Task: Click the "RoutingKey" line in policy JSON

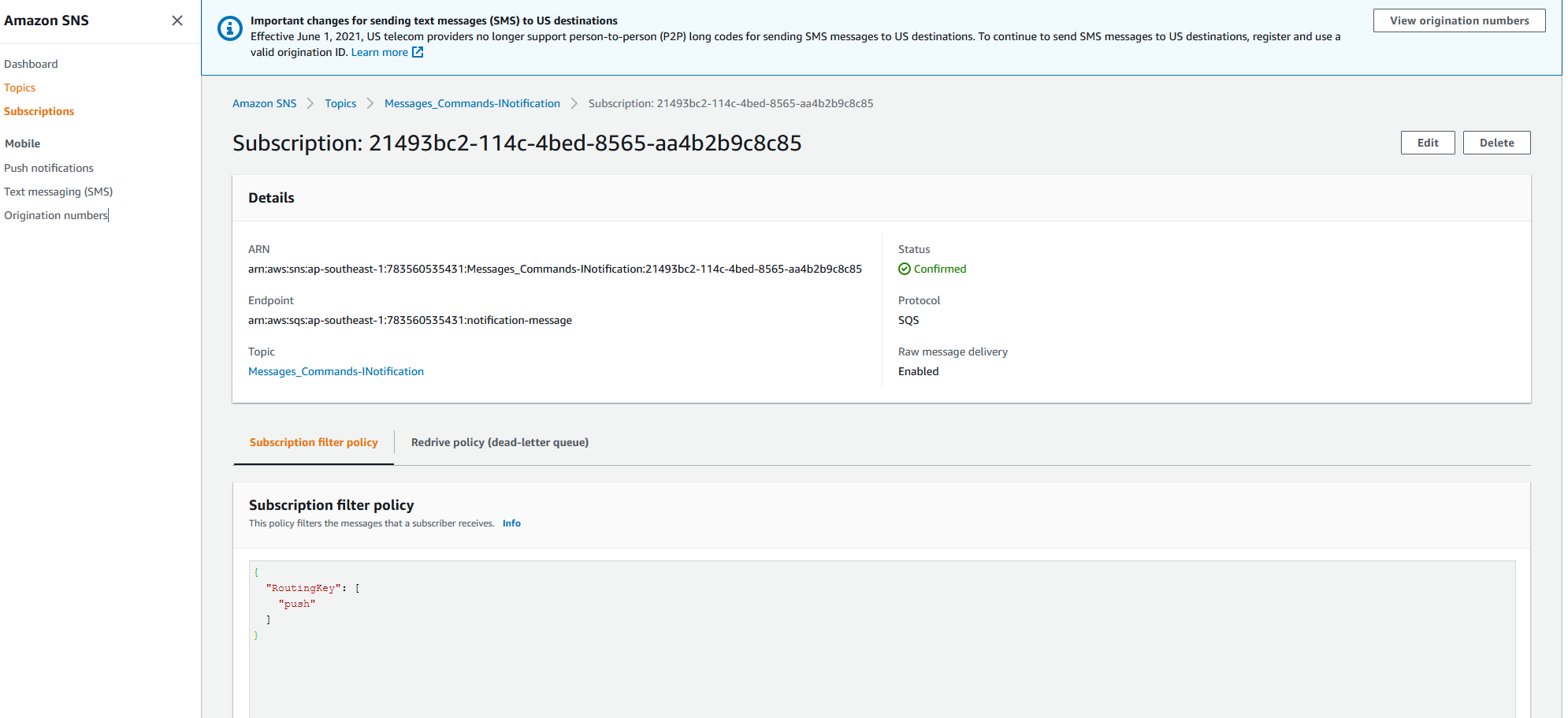Action: pyautogui.click(x=313, y=588)
